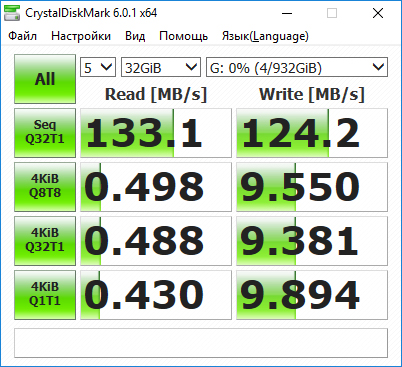This screenshot has width=402, height=367.
Task: Click the CrystalDiskMark app icon in title bar
Action: coord(12,13)
